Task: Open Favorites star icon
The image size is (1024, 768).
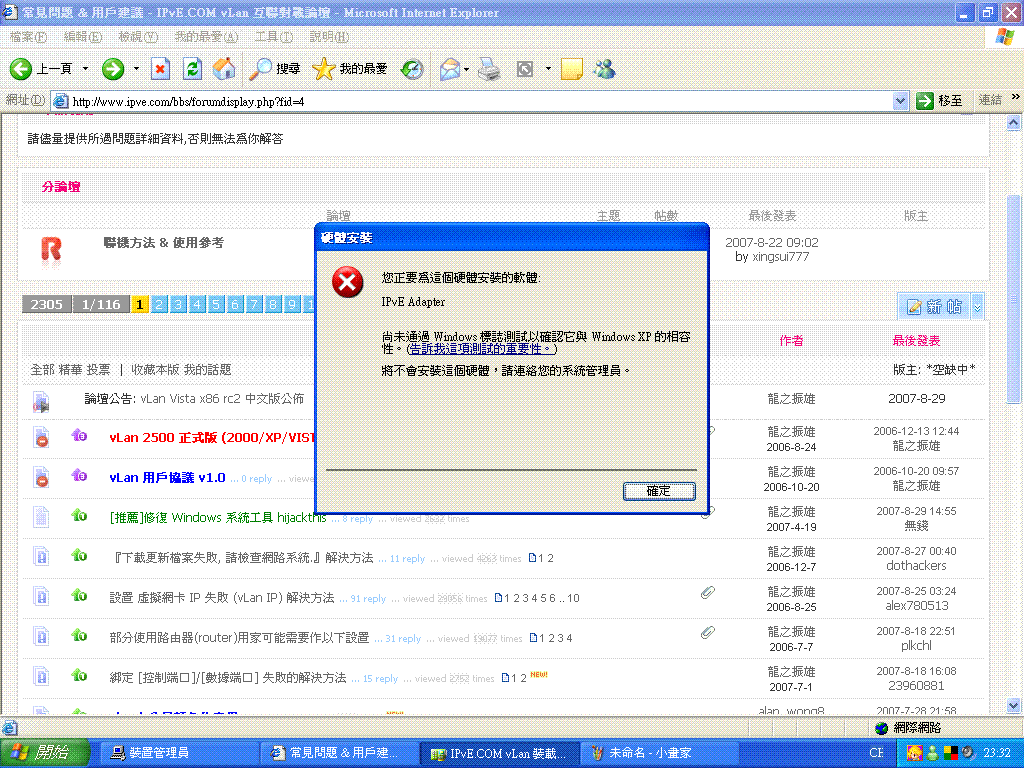Action: [323, 69]
